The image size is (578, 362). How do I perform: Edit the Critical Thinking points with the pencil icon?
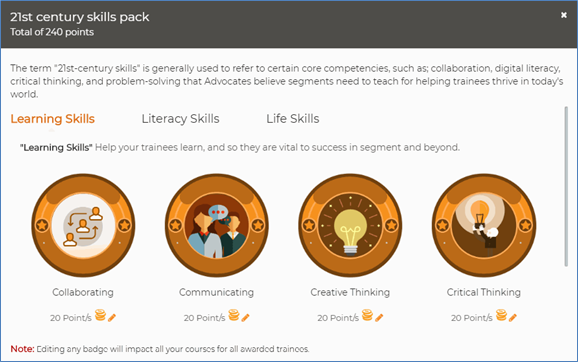pyautogui.click(x=512, y=317)
